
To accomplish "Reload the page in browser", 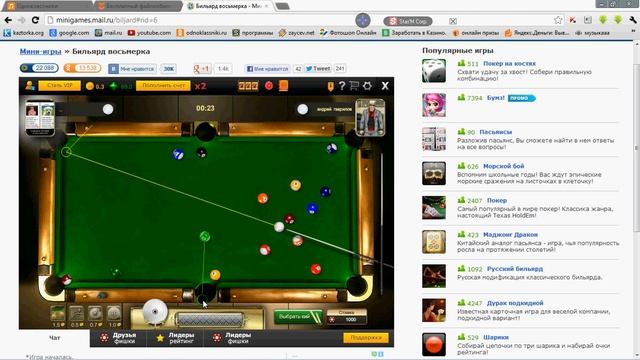I will tap(35, 20).
